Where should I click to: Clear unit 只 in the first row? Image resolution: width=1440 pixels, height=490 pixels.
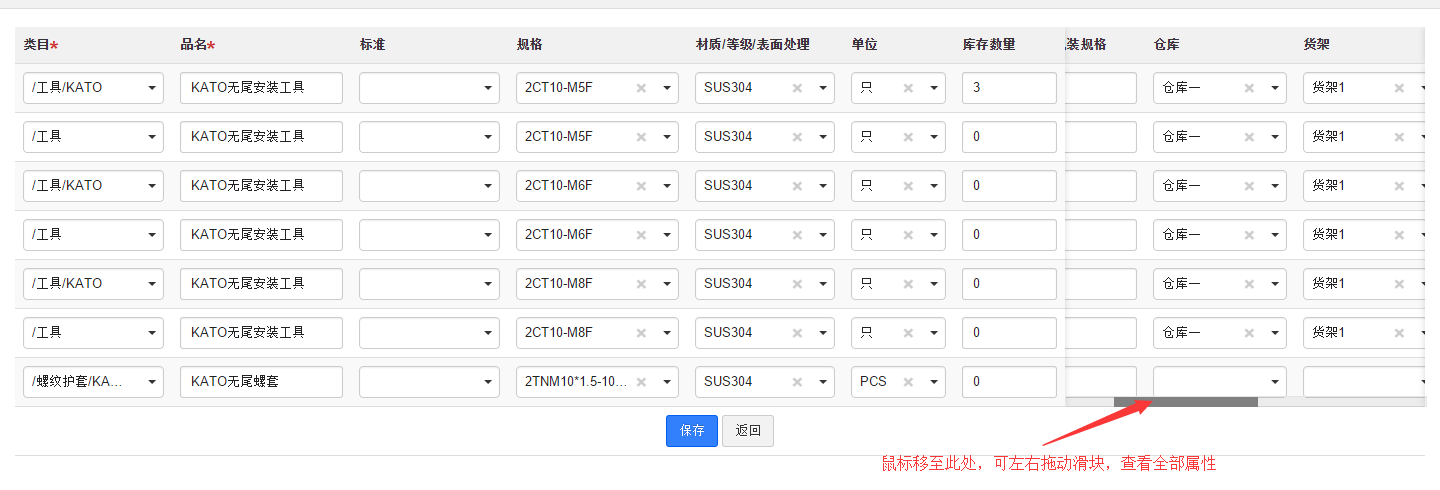pos(908,88)
